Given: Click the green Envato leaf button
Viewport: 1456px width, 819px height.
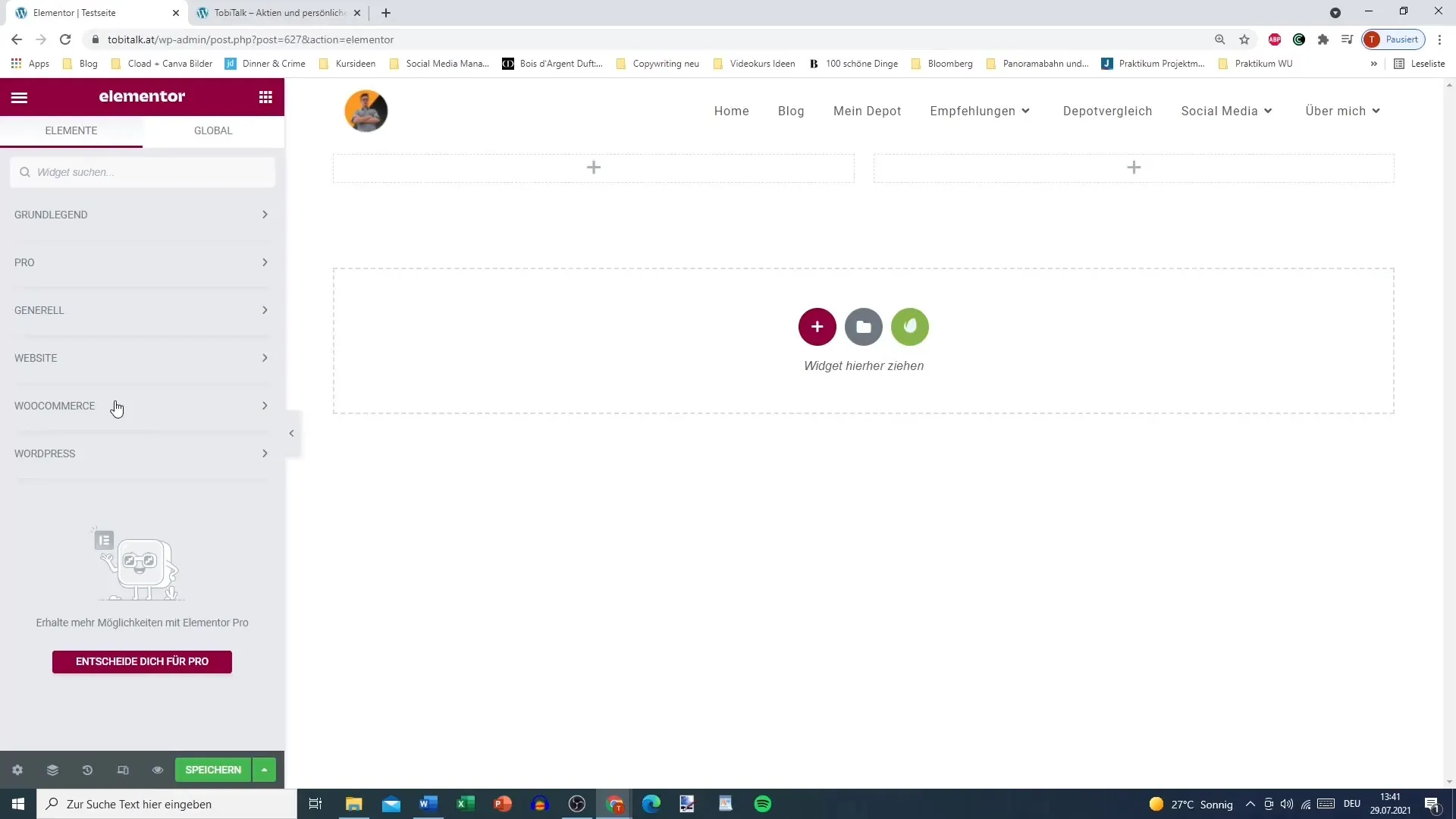Looking at the screenshot, I should pyautogui.click(x=910, y=327).
